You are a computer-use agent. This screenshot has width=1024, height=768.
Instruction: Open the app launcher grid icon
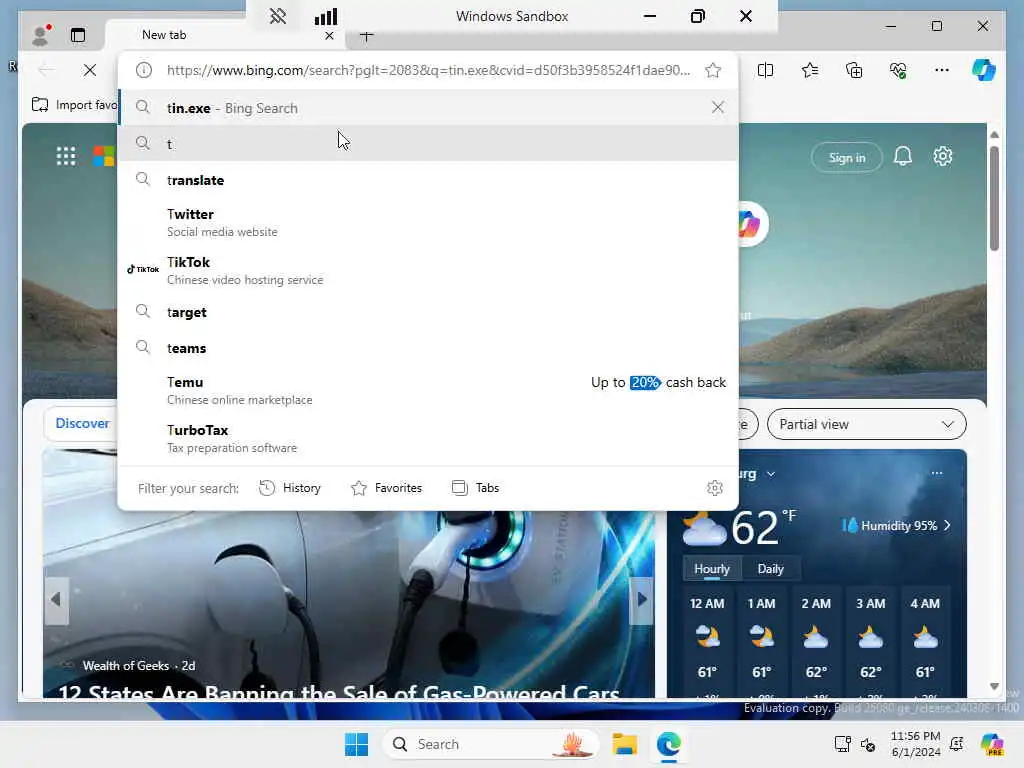65,156
